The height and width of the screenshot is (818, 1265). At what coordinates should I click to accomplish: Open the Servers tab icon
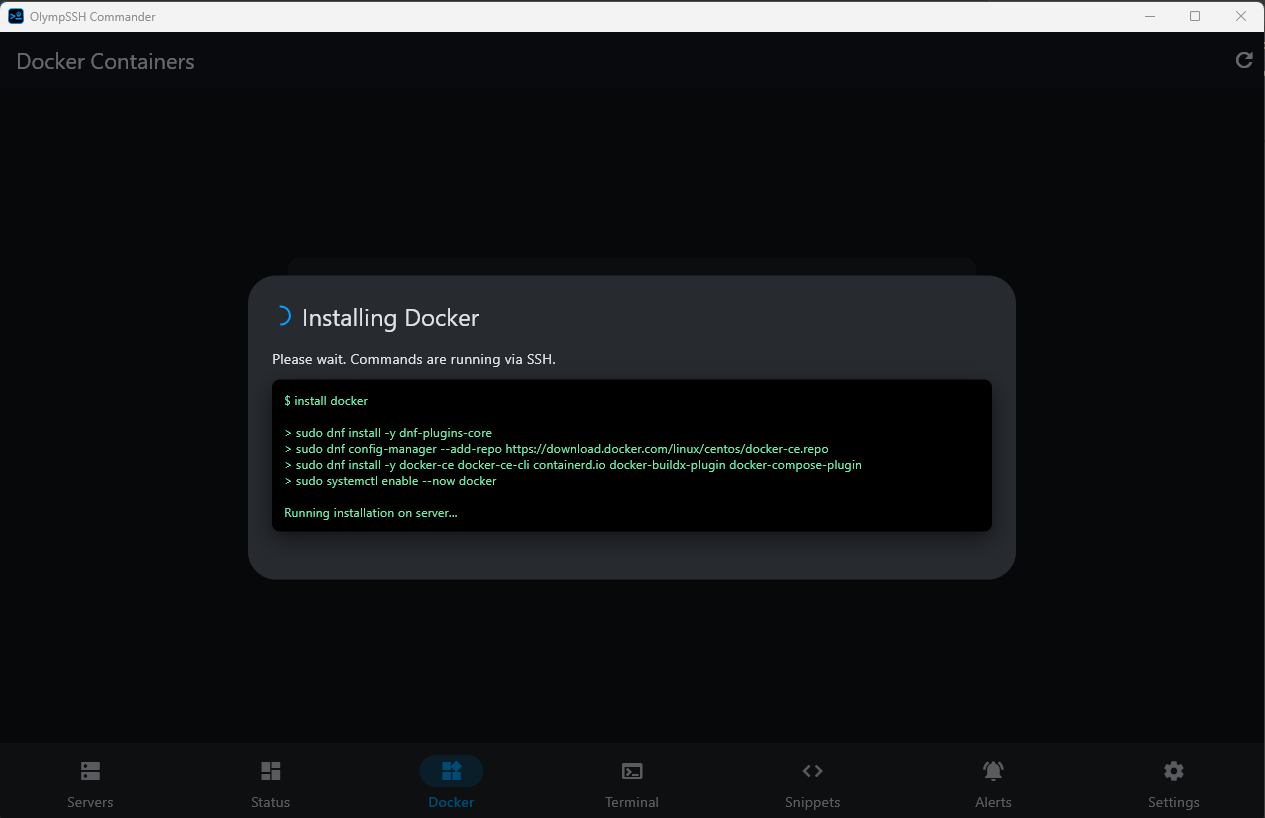pyautogui.click(x=90, y=771)
